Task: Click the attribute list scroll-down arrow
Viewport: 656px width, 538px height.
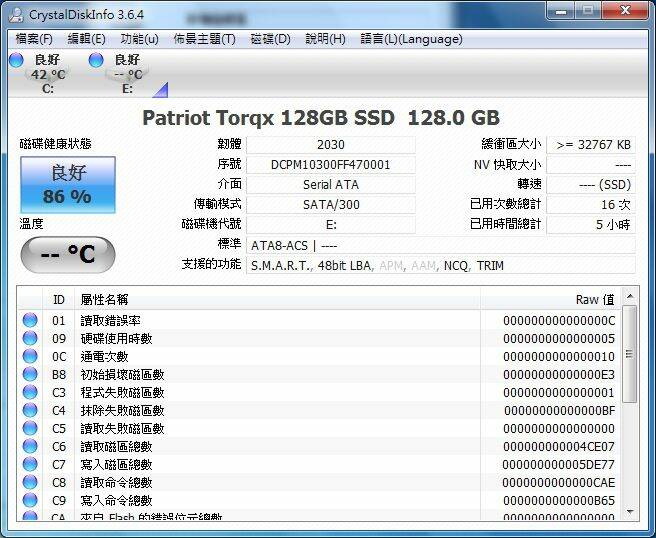Action: pyautogui.click(x=630, y=512)
